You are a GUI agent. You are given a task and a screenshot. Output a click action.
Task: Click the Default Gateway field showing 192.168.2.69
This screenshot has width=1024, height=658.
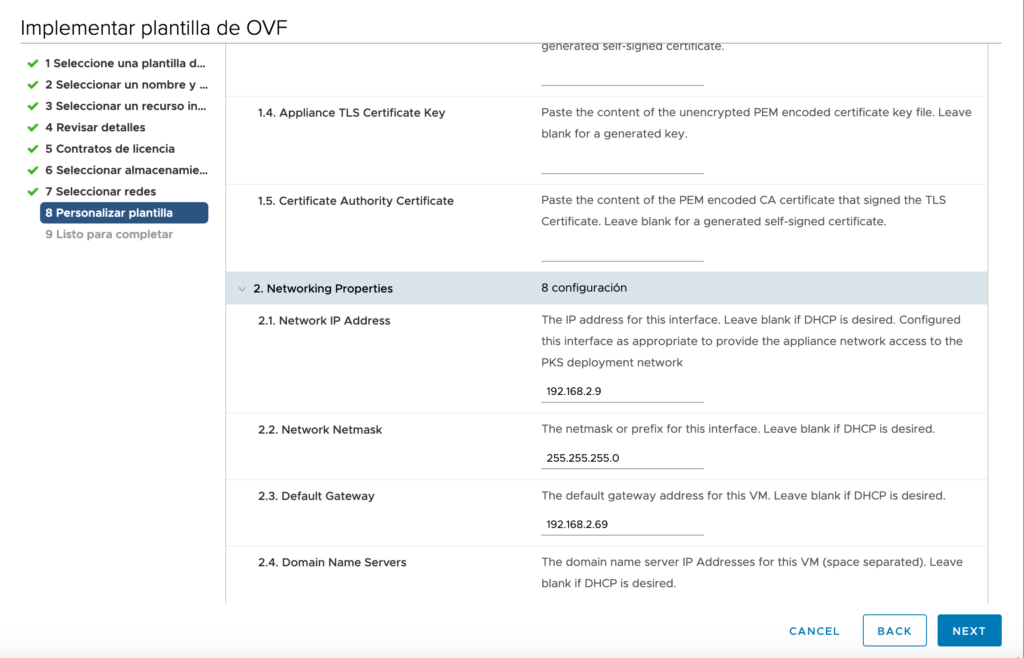[x=620, y=523]
